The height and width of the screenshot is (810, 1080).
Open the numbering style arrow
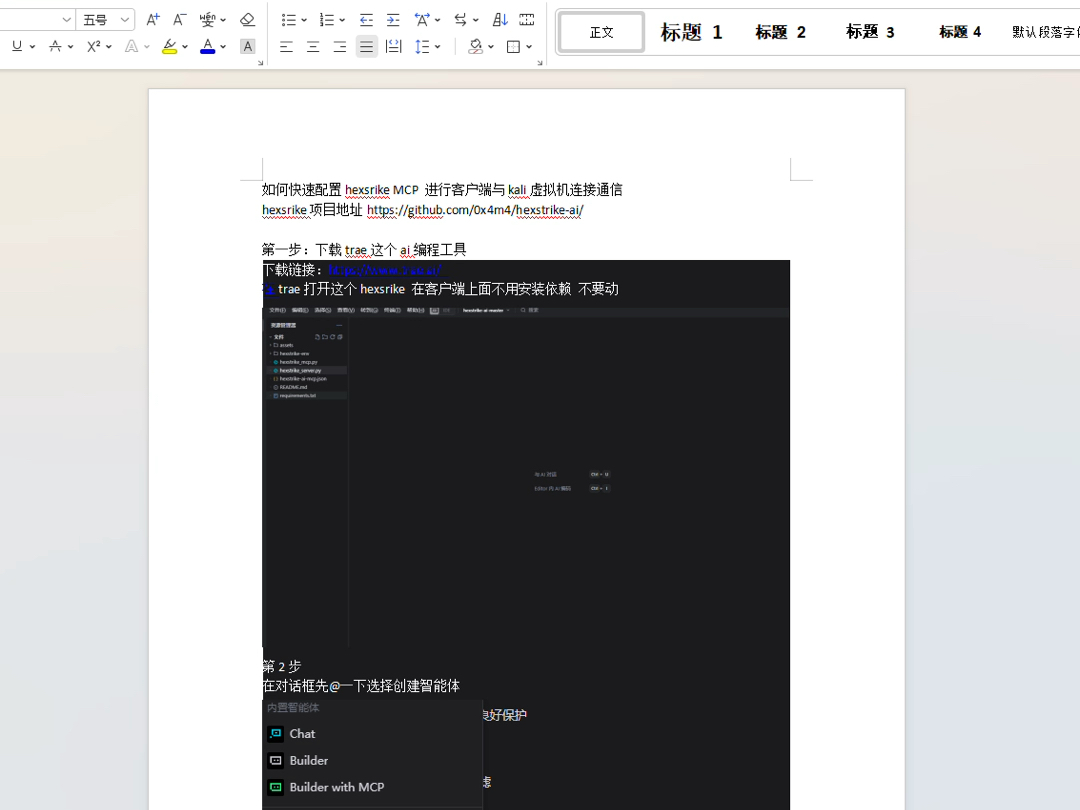click(342, 21)
